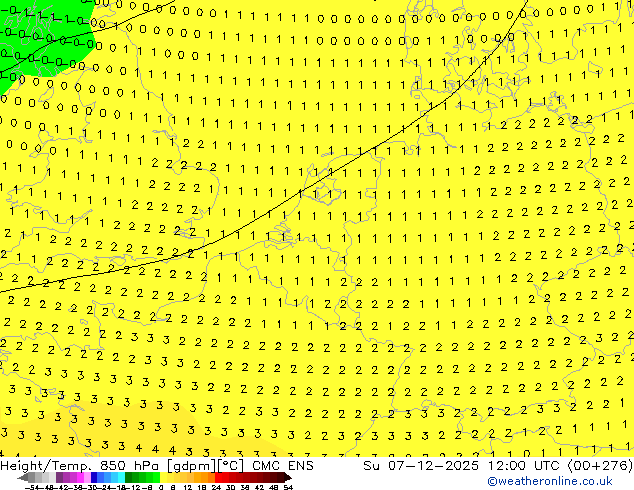Image resolution: width=634 pixels, height=490 pixels.
Task: Click the CMC ENS model label
Action: click(x=283, y=466)
